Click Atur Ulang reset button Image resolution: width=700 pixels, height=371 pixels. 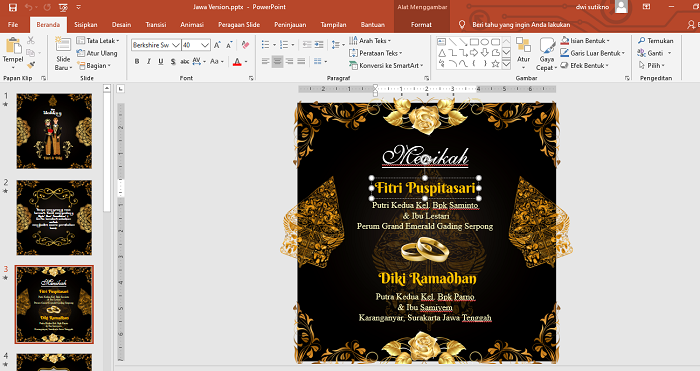coord(97,53)
